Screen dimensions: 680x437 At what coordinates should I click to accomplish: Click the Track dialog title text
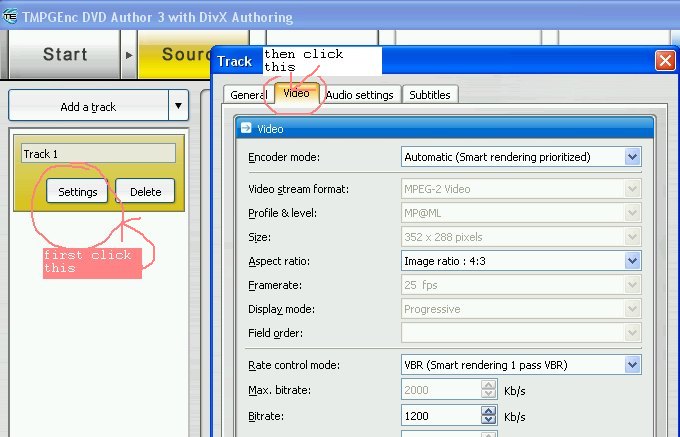click(x=235, y=61)
